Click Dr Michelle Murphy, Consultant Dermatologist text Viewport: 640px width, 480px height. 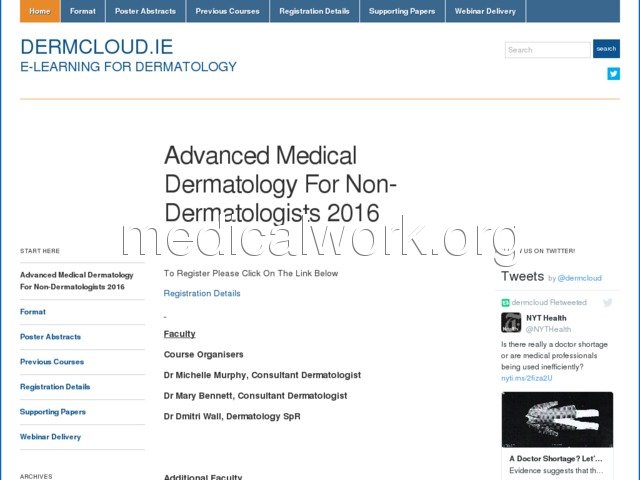[x=262, y=375]
